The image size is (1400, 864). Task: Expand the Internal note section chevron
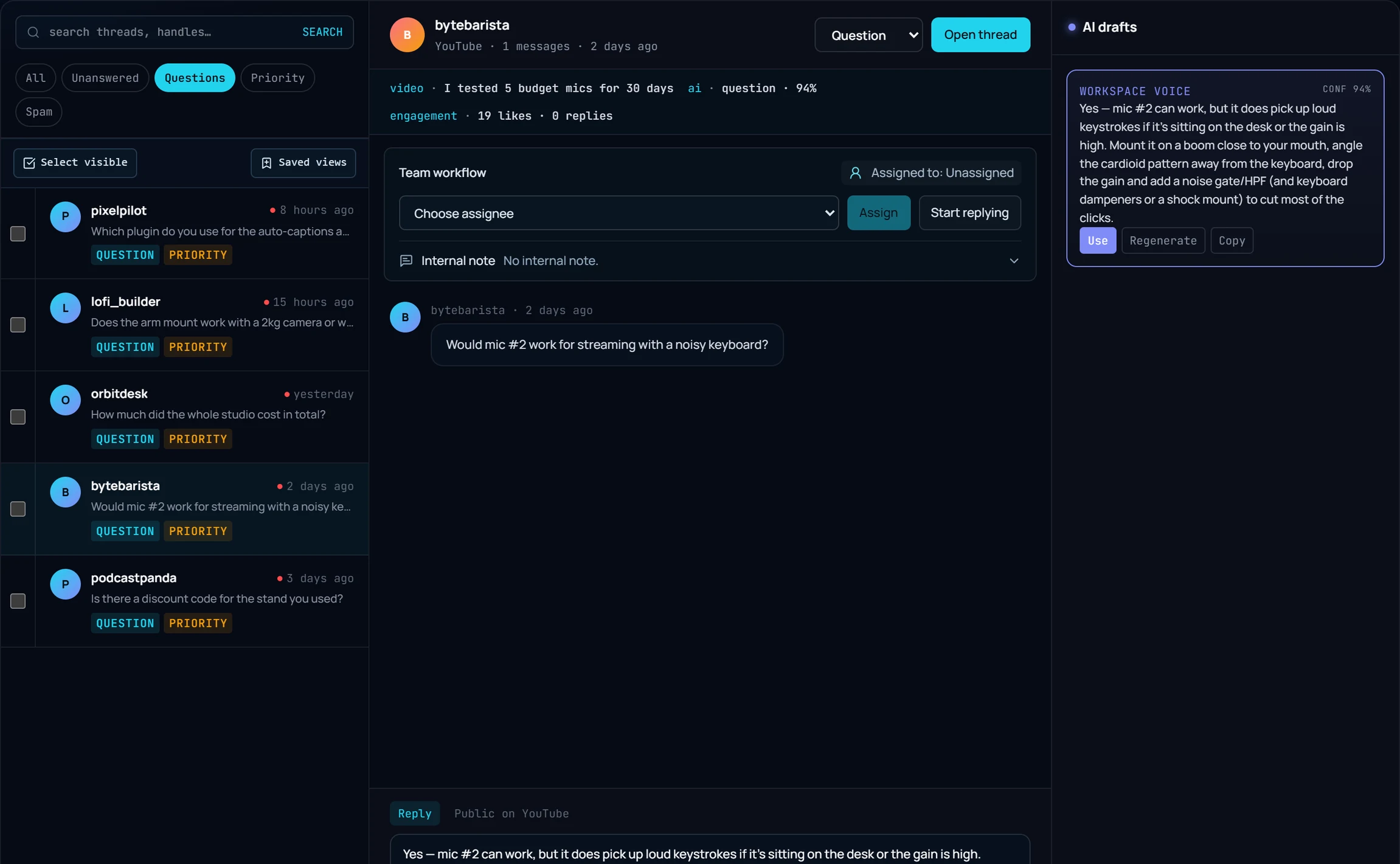click(x=1014, y=261)
